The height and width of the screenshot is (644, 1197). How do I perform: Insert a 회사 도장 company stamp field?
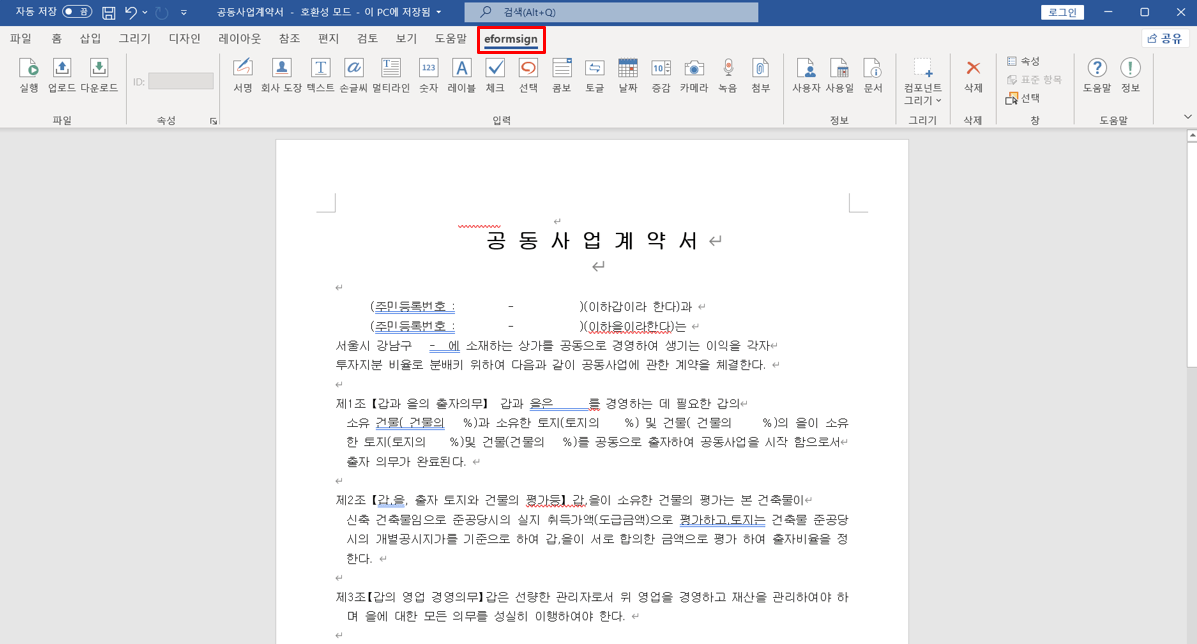(281, 76)
